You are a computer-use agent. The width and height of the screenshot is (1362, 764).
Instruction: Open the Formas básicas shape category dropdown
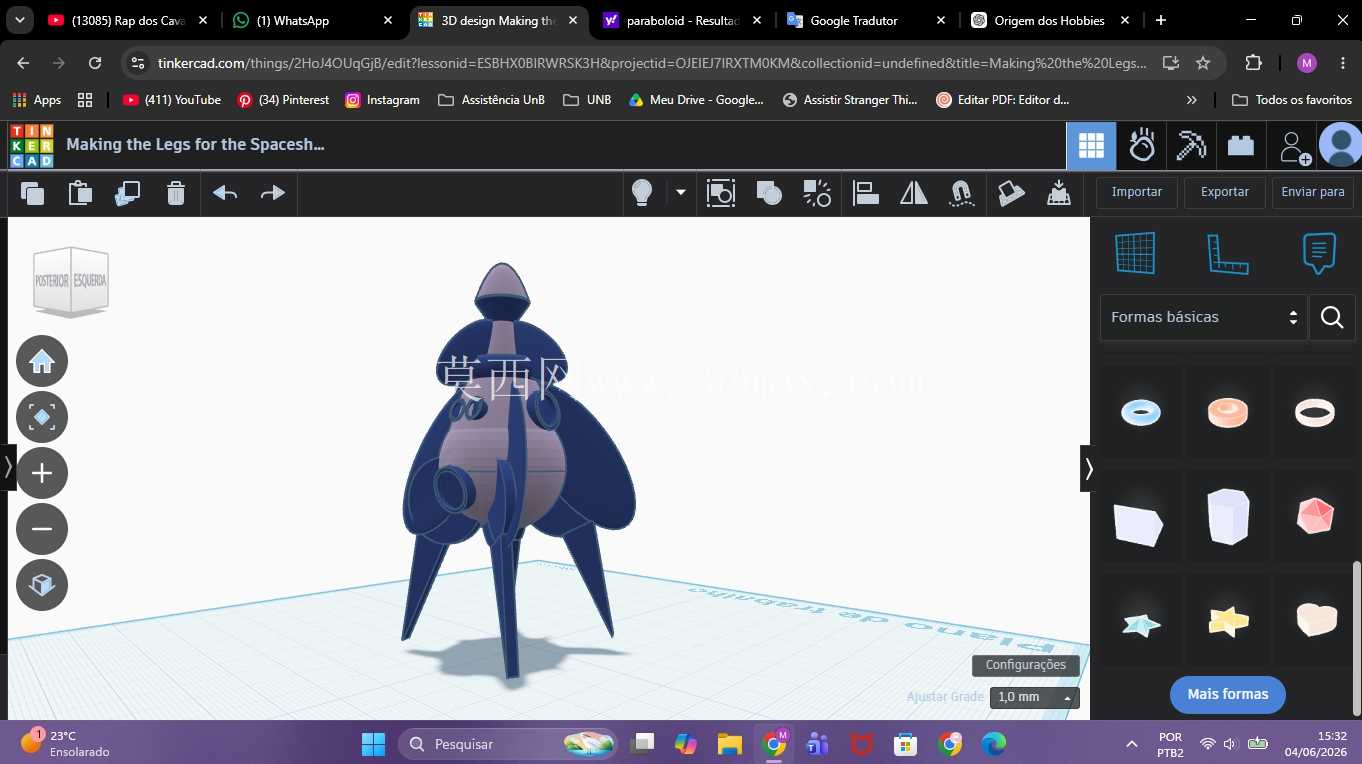coord(1203,317)
